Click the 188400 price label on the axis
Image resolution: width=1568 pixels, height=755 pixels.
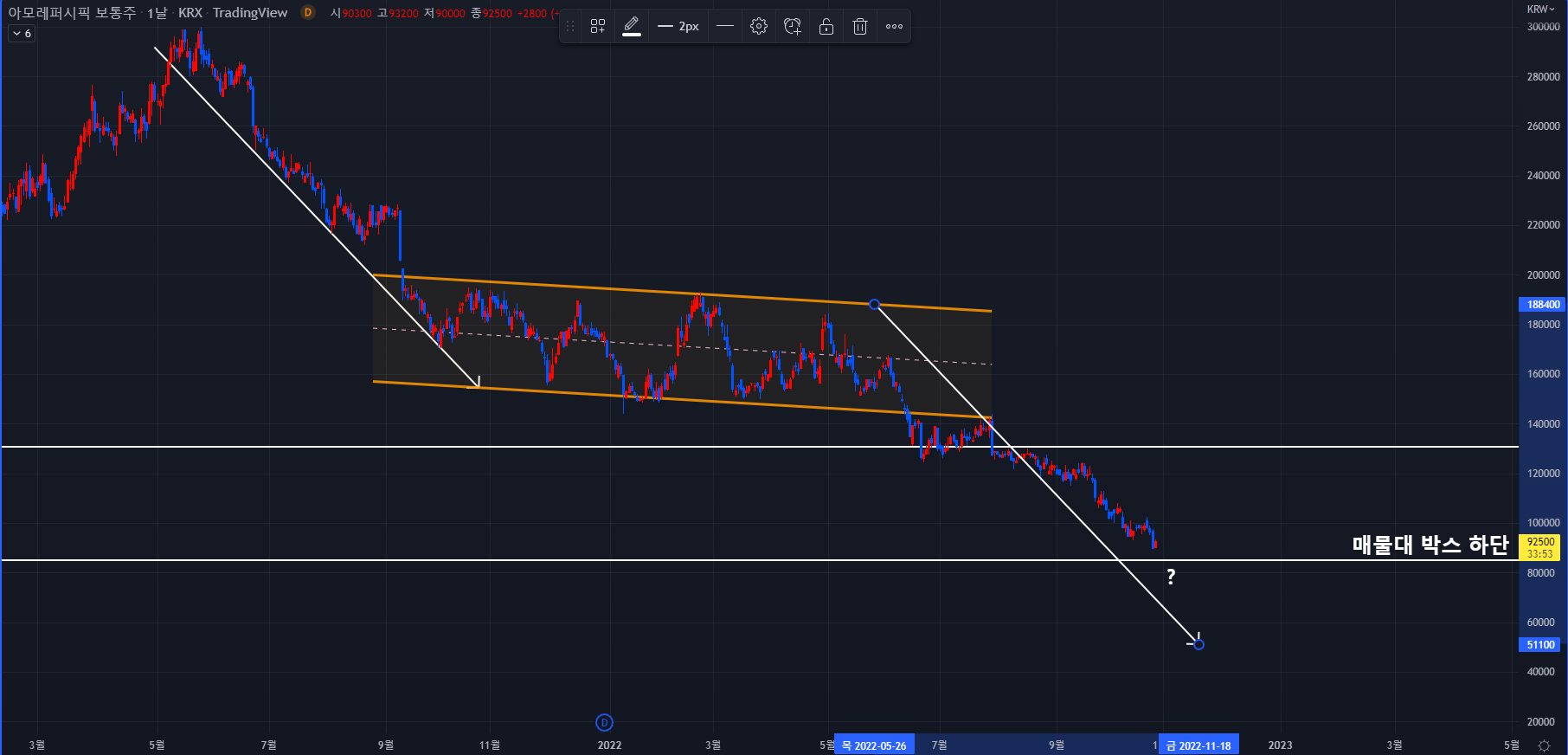[x=1542, y=304]
